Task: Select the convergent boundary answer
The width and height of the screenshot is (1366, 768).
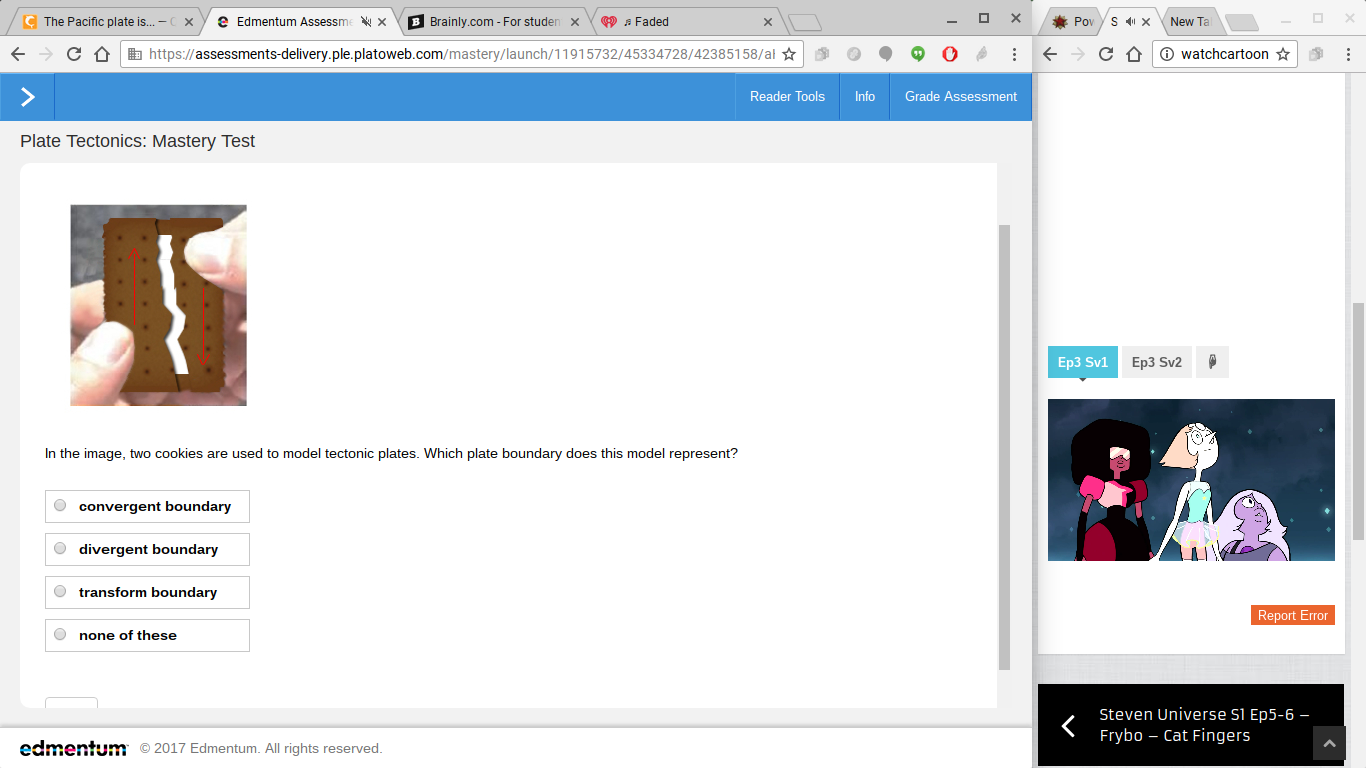Action: (147, 506)
